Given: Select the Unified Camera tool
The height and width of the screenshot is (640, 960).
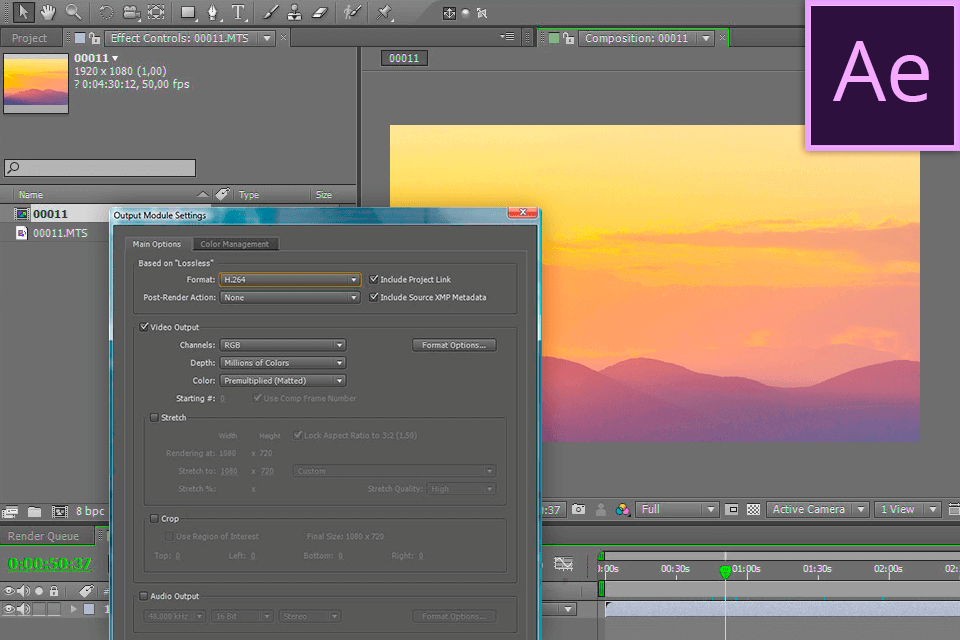Looking at the screenshot, I should (x=131, y=12).
